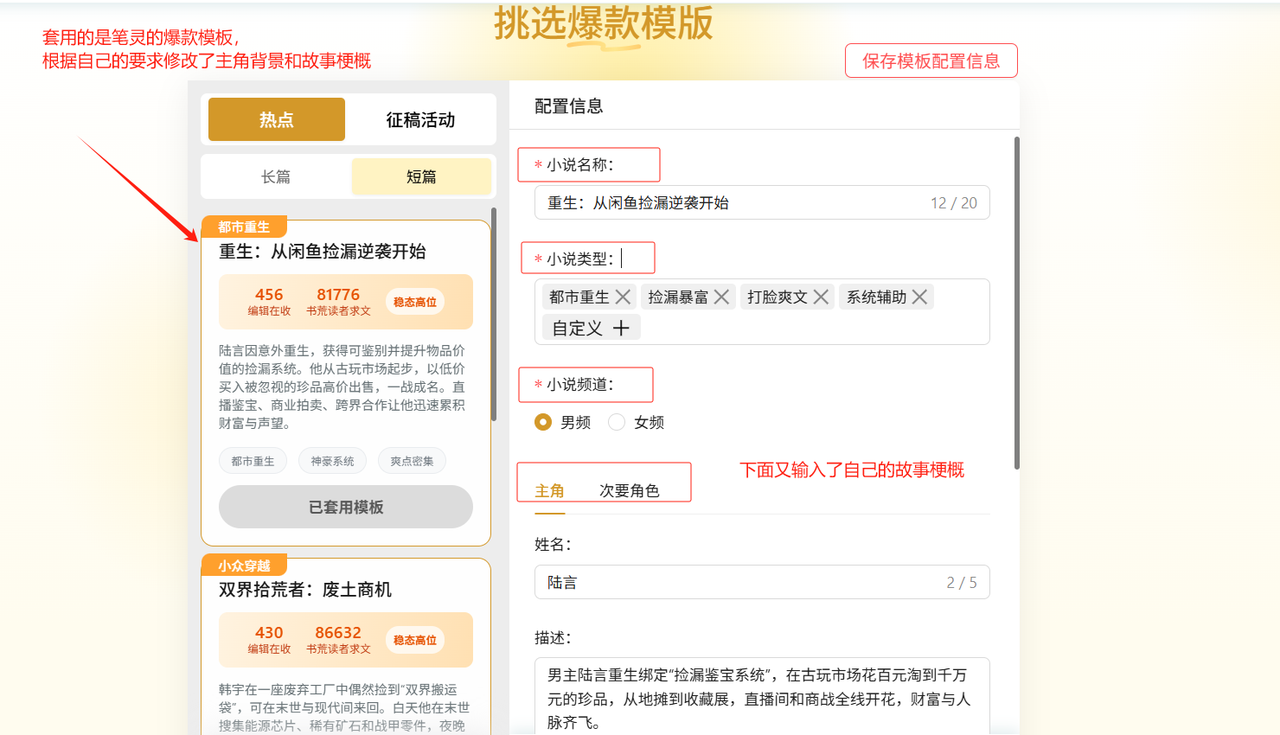Click the 配置信息 panel scrollbar

[1017, 303]
